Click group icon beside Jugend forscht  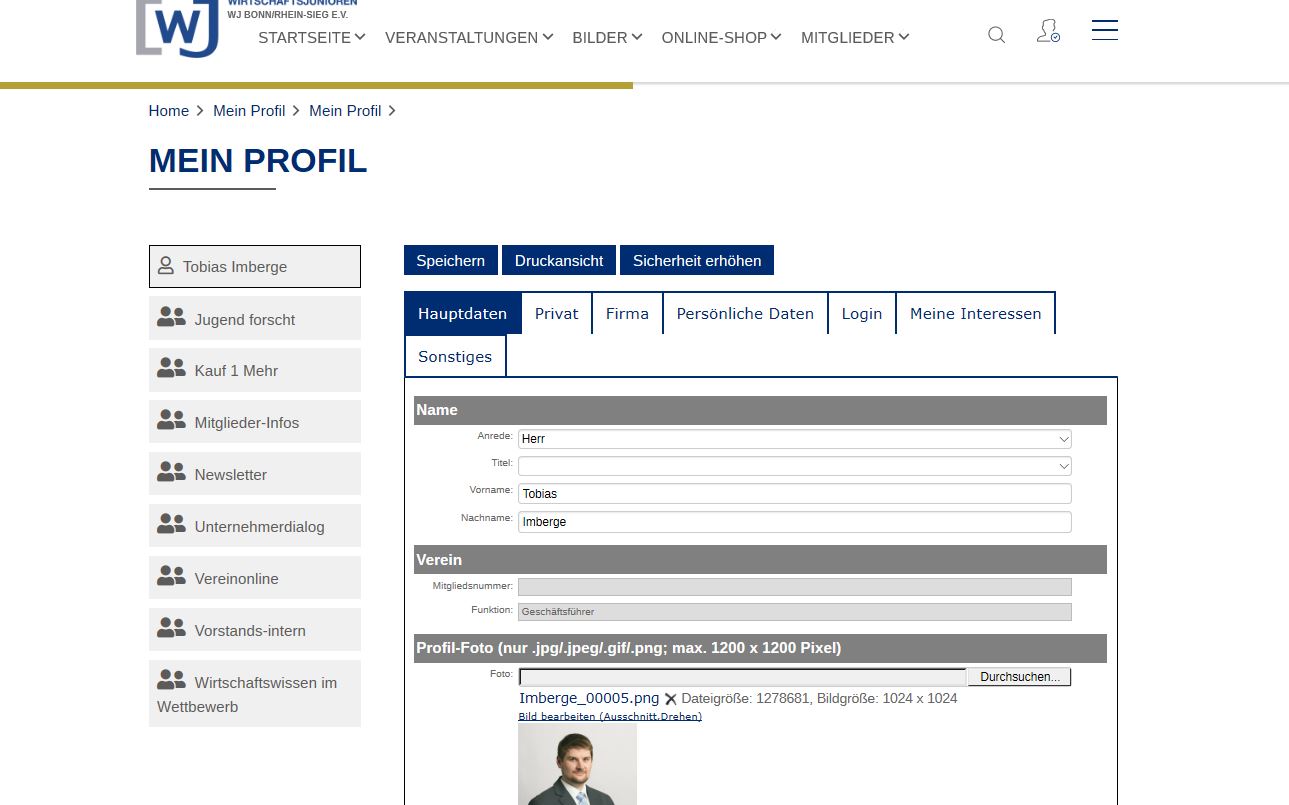point(171,318)
